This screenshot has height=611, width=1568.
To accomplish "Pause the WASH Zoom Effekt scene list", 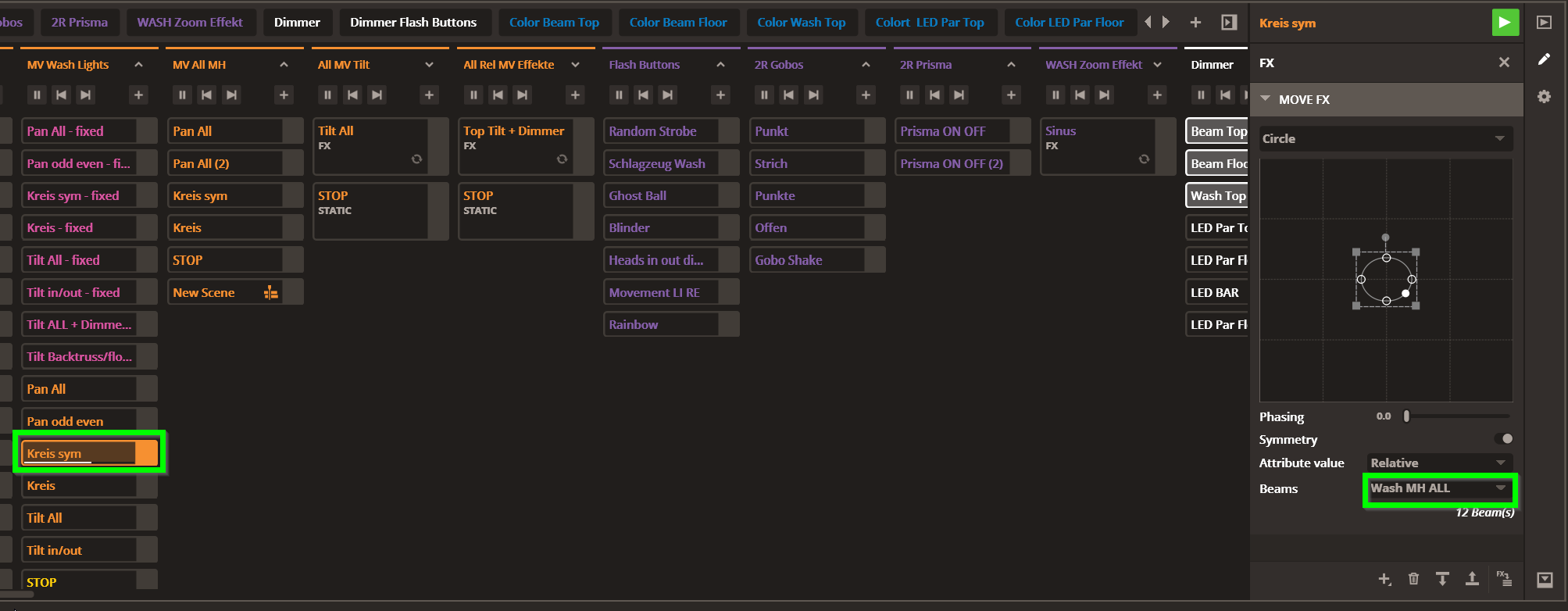I will [1055, 95].
